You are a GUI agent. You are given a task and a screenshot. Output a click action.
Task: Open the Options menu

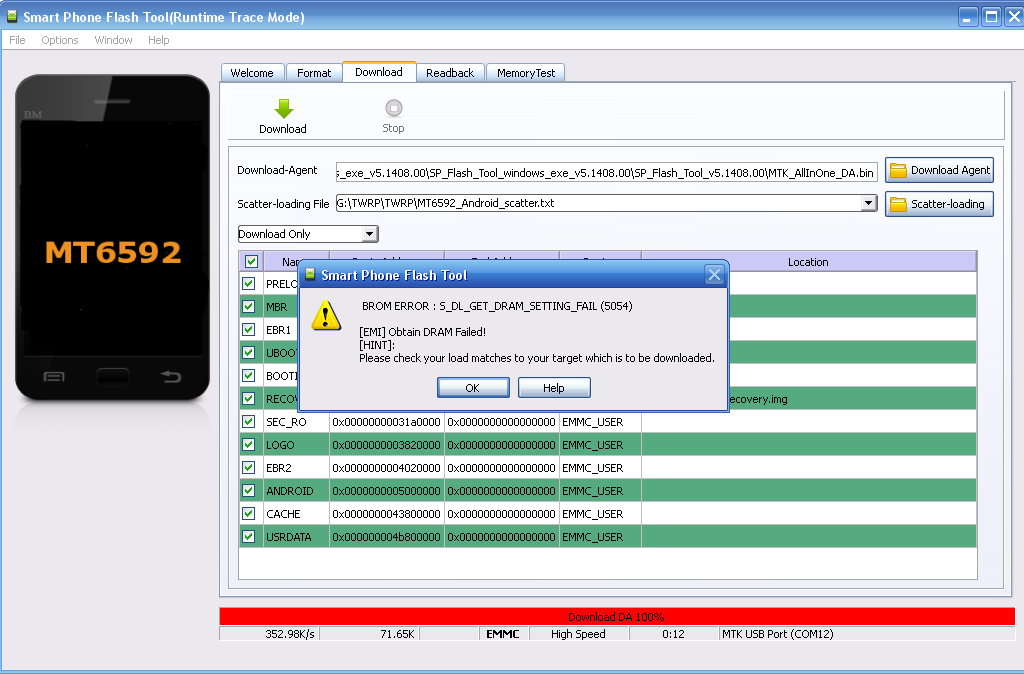(x=60, y=40)
